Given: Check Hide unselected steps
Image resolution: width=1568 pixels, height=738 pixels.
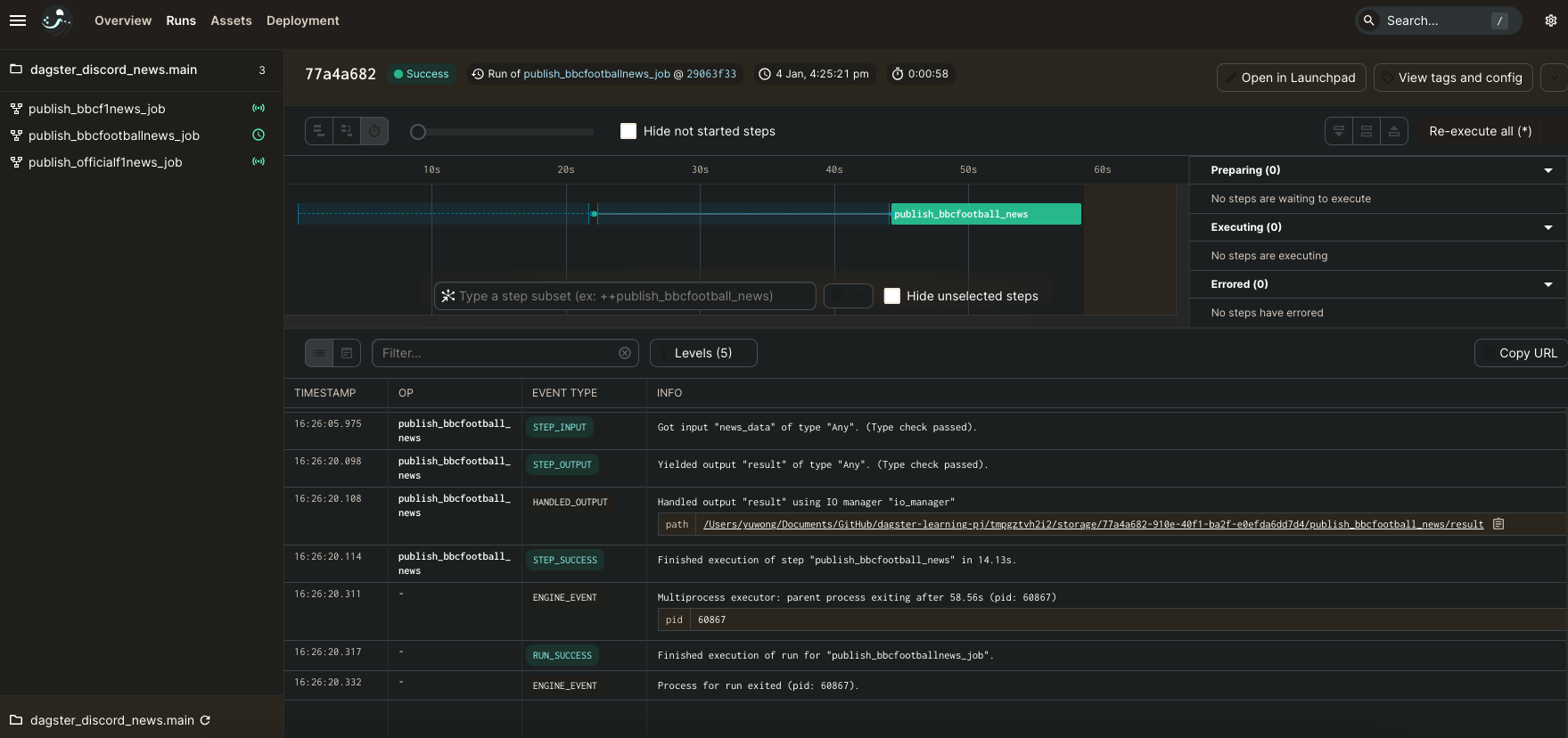Looking at the screenshot, I should 892,296.
